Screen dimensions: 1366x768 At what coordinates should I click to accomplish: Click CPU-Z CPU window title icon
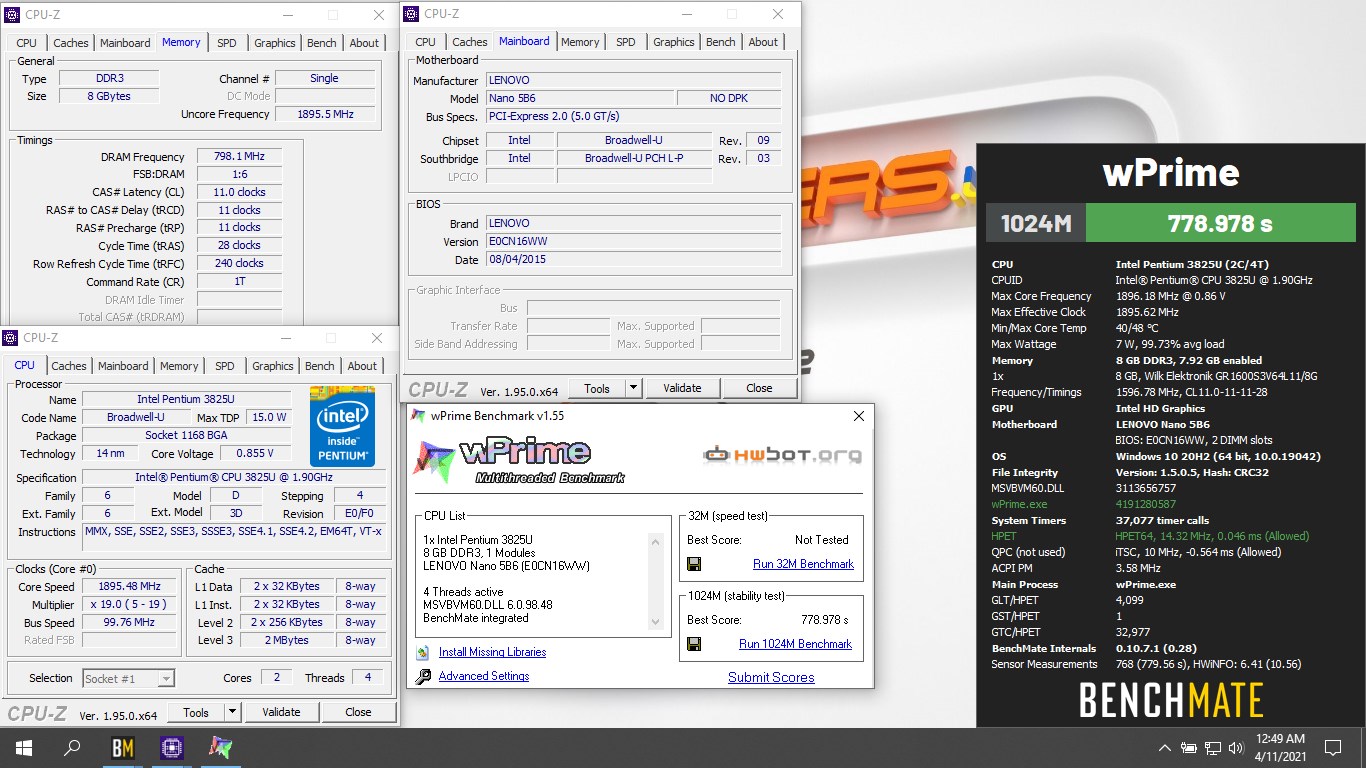[10, 338]
